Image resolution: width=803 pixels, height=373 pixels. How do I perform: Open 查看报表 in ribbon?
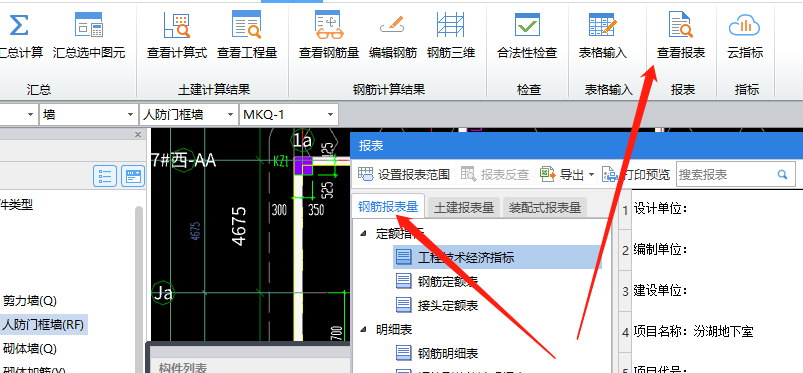point(681,35)
